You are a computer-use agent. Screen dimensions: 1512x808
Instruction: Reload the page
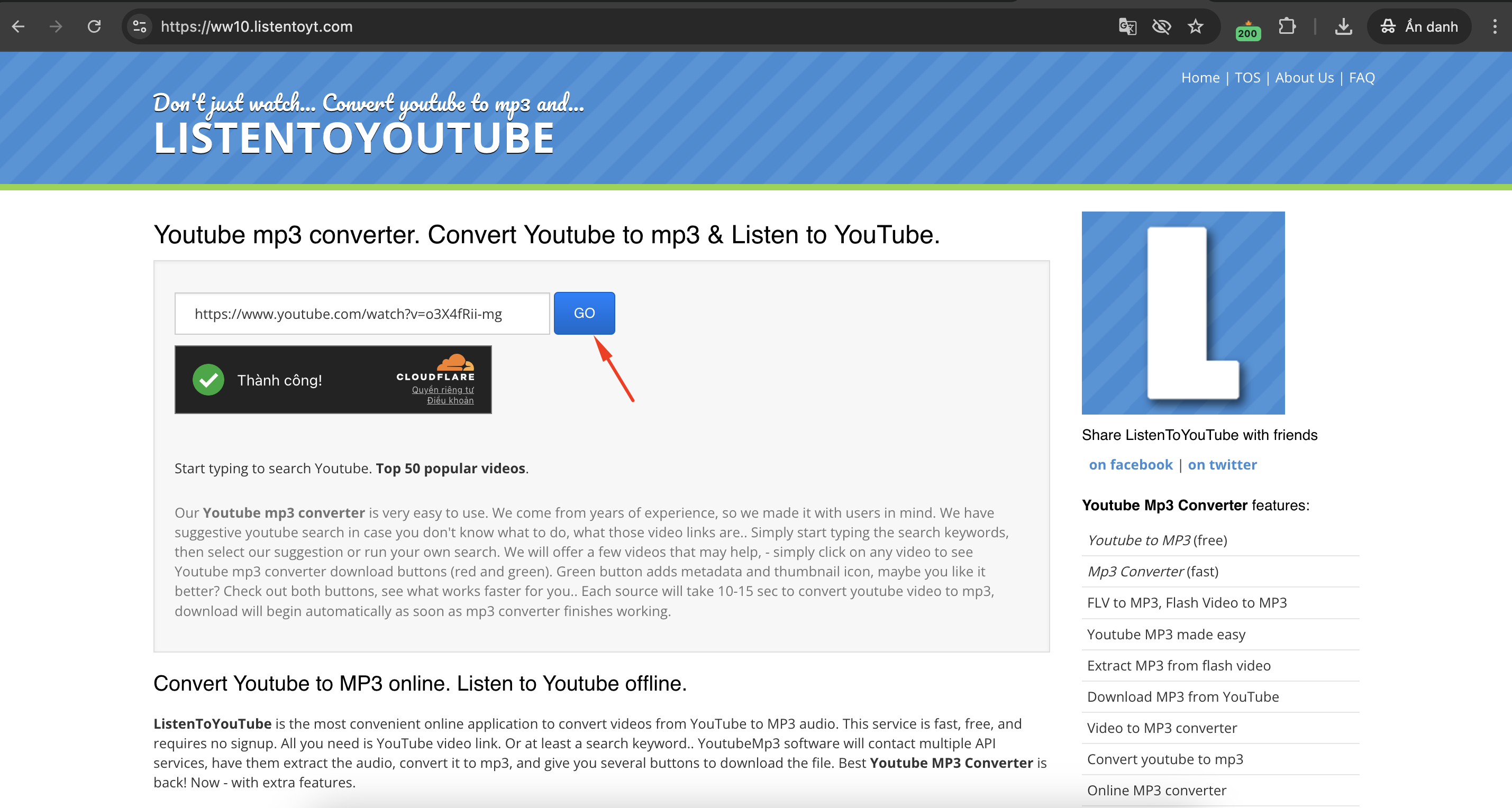click(x=94, y=26)
